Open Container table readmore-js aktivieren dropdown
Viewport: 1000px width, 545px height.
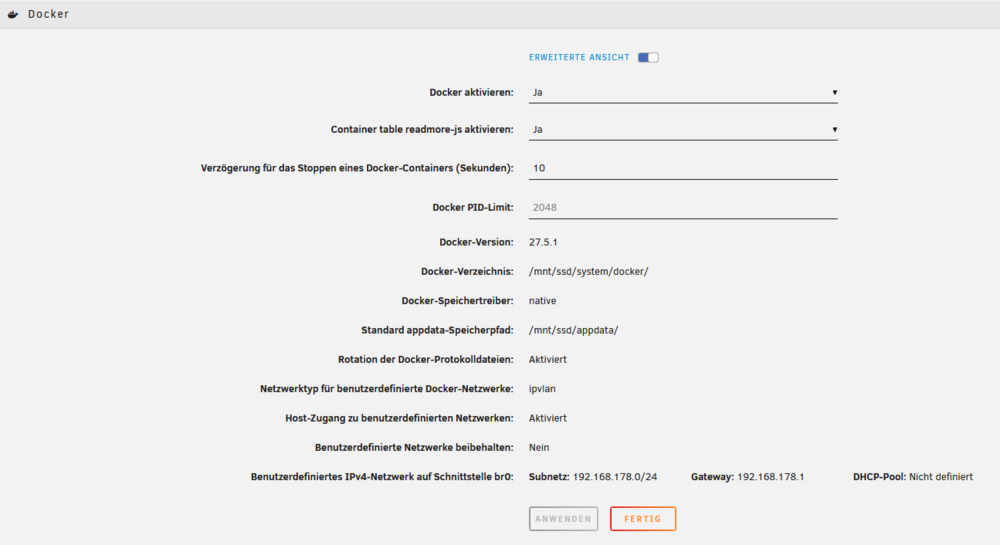pos(683,129)
